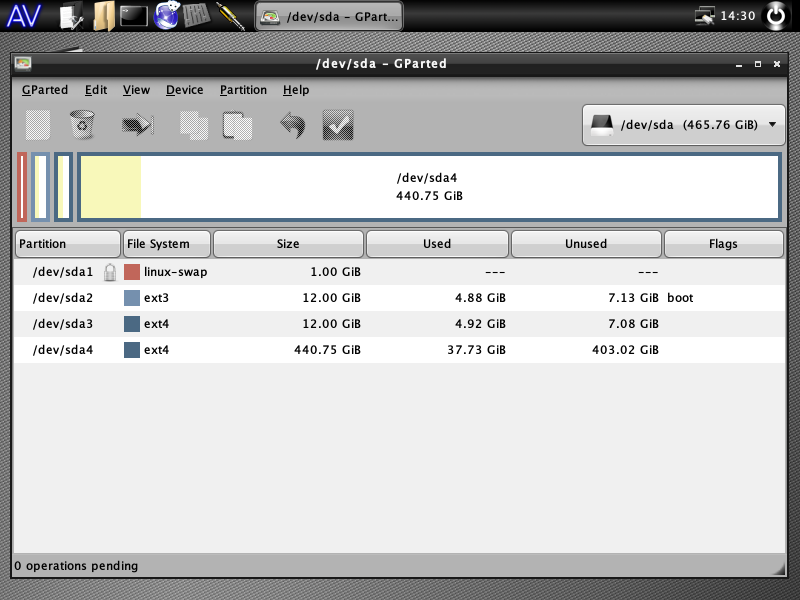800x600 pixels.
Task: Click the Undo last operation icon
Action: [293, 125]
